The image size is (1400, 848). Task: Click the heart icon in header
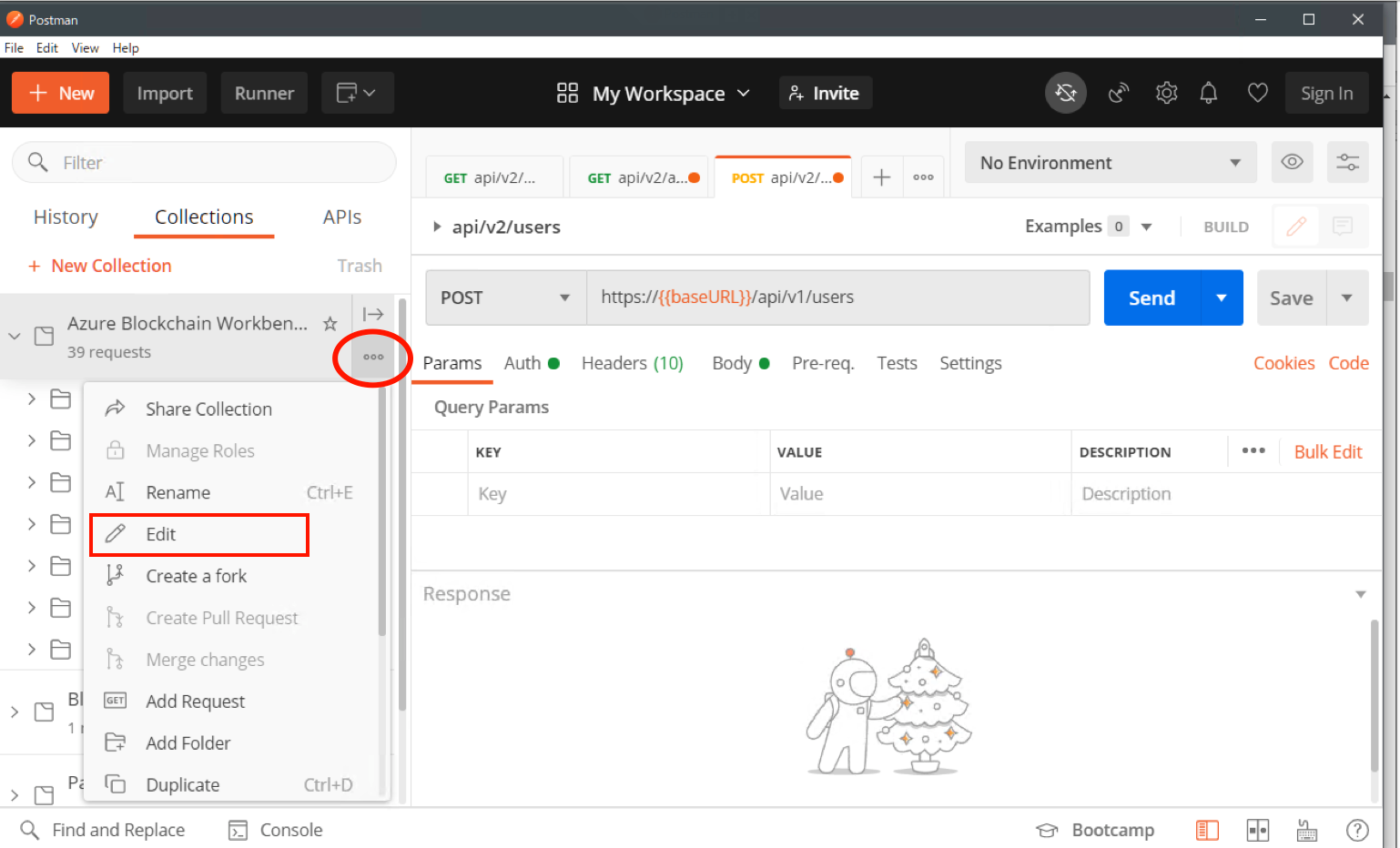(x=1258, y=93)
